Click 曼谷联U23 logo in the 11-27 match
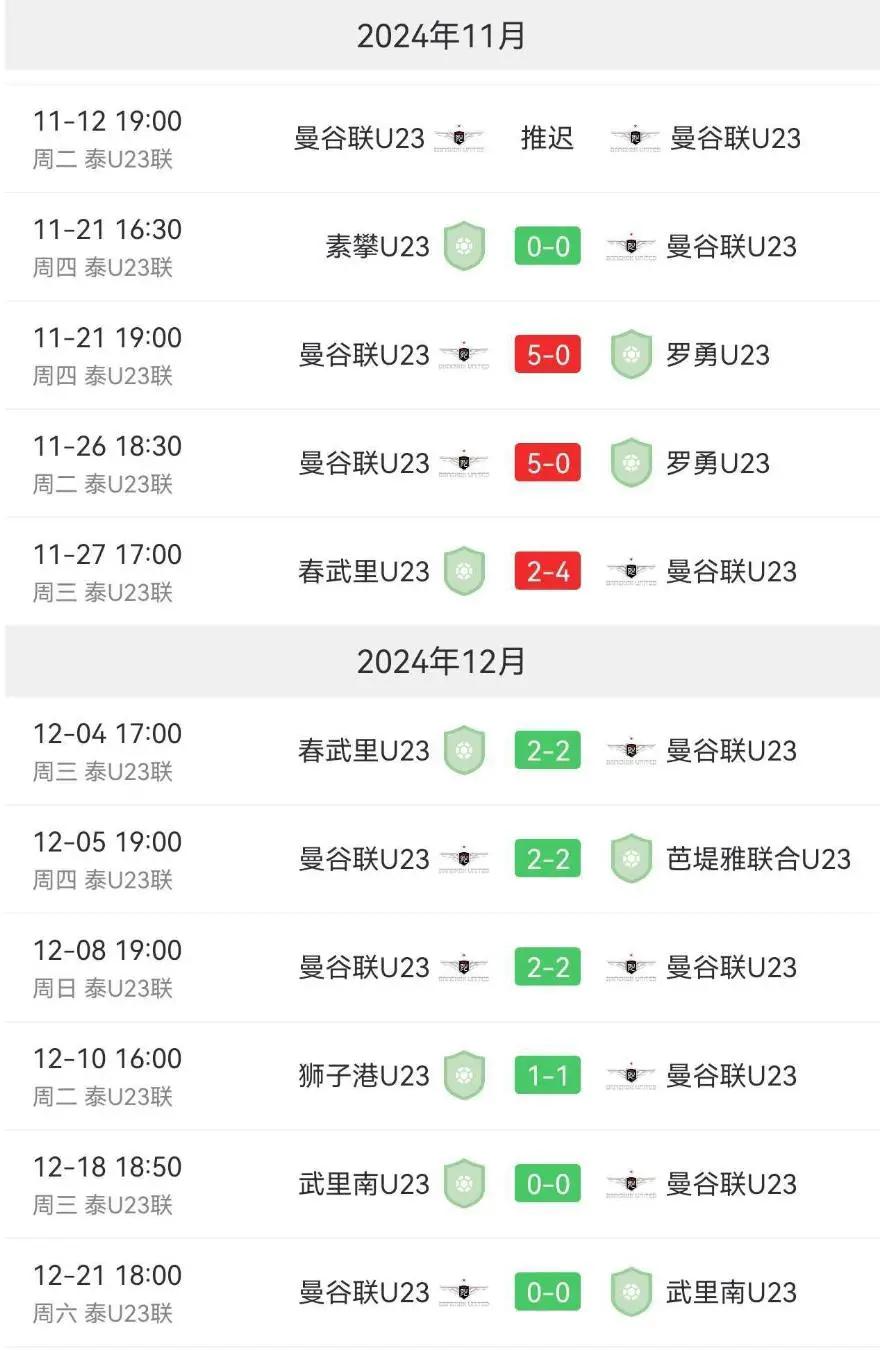Image resolution: width=895 pixels, height=1350 pixels. [631, 571]
